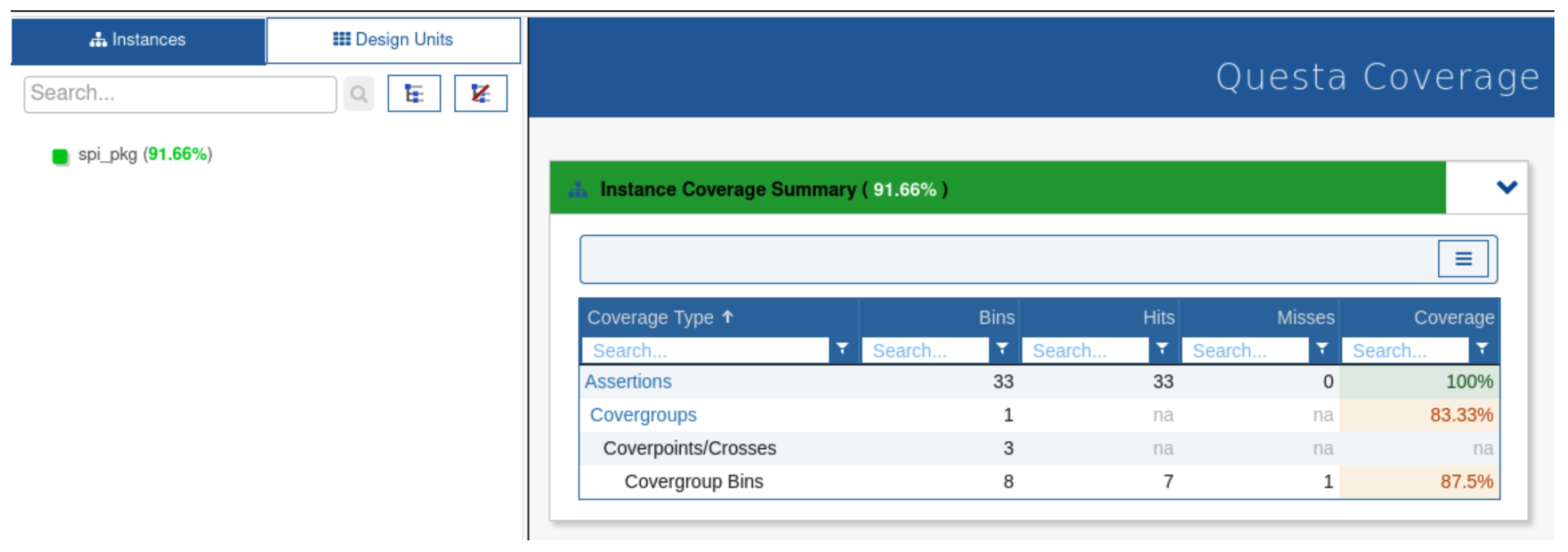Select the spi_pkg tree item
The width and height of the screenshot is (1568, 552).
(108, 155)
